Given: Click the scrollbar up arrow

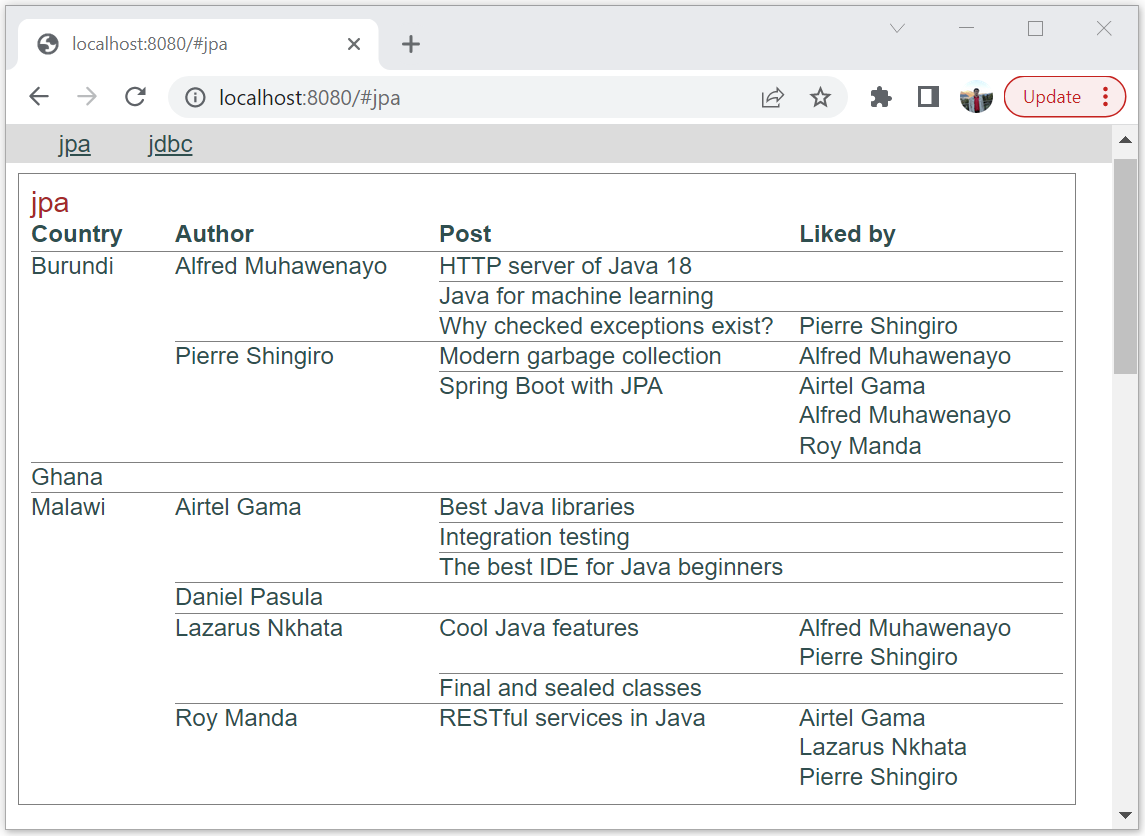Looking at the screenshot, I should pos(1125,140).
